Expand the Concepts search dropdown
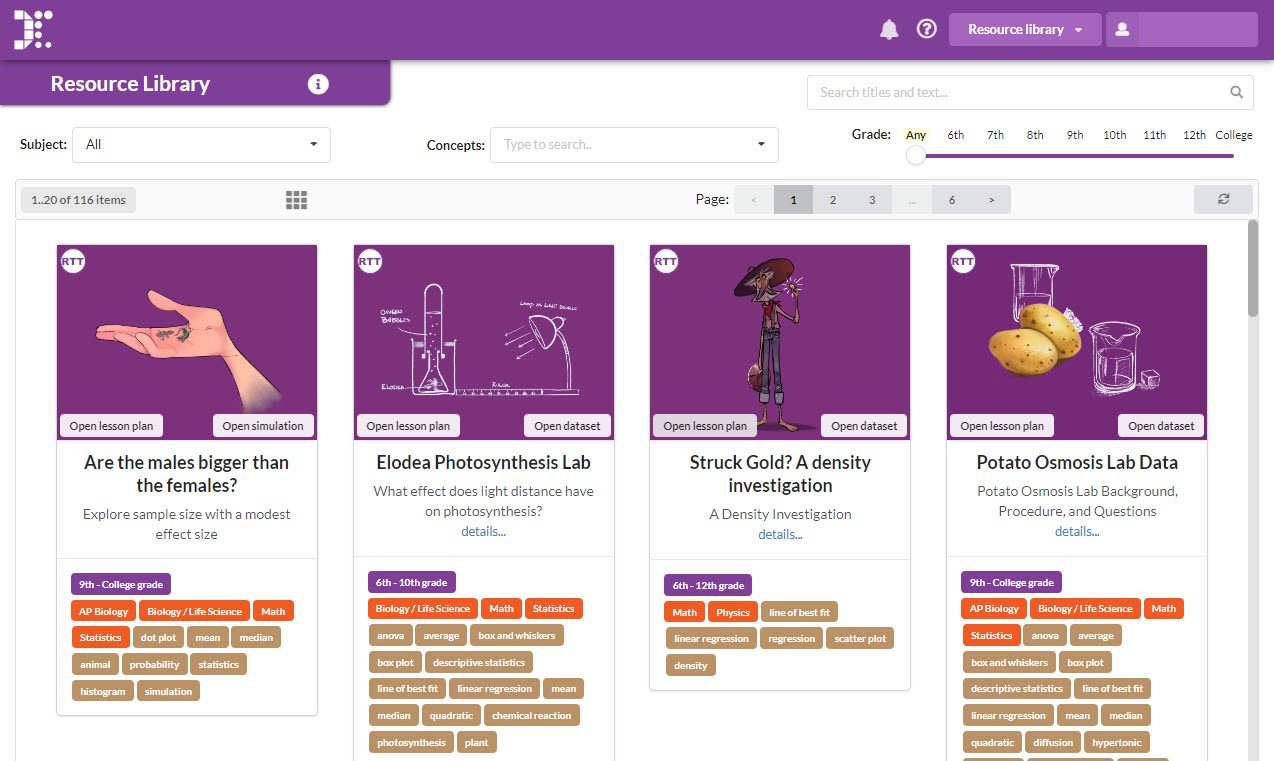Image resolution: width=1274 pixels, height=761 pixels. click(x=634, y=144)
